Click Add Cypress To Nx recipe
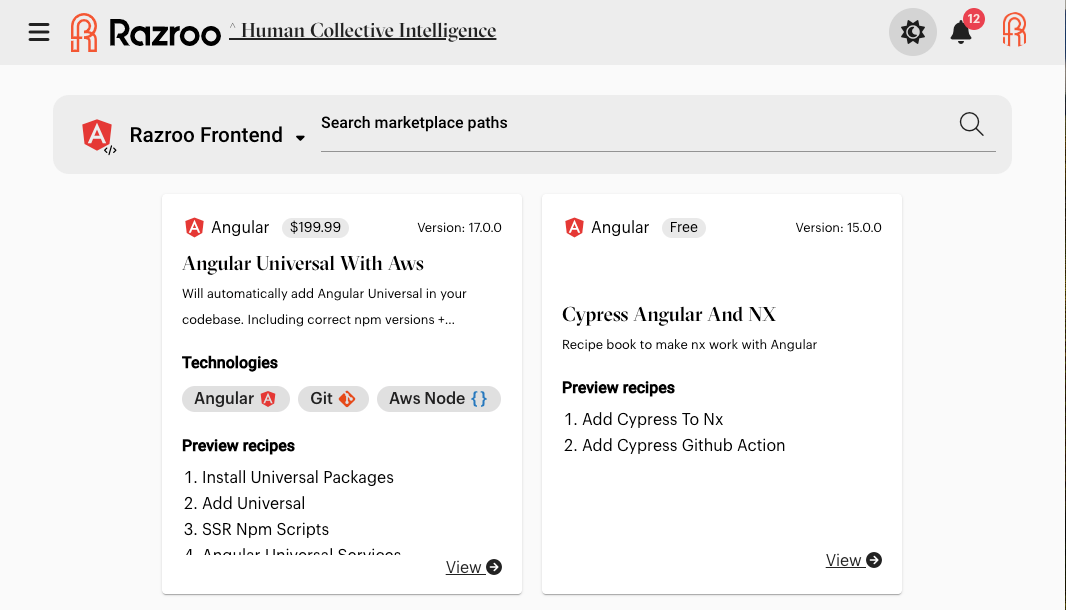 (x=653, y=420)
